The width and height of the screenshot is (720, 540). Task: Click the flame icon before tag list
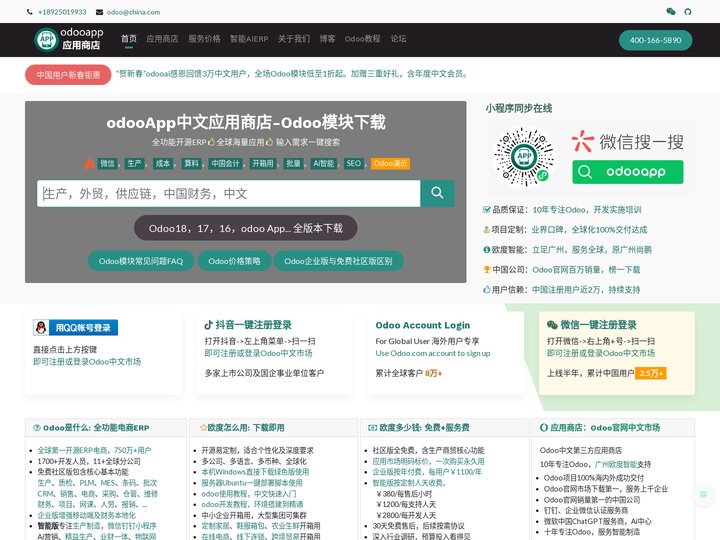89,163
